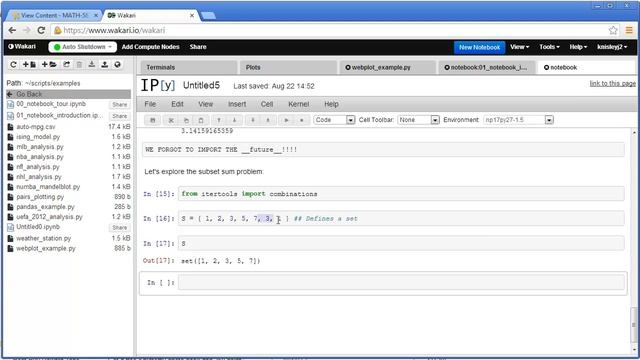Move selected cell down
The image size is (640, 360).
(x=234, y=120)
